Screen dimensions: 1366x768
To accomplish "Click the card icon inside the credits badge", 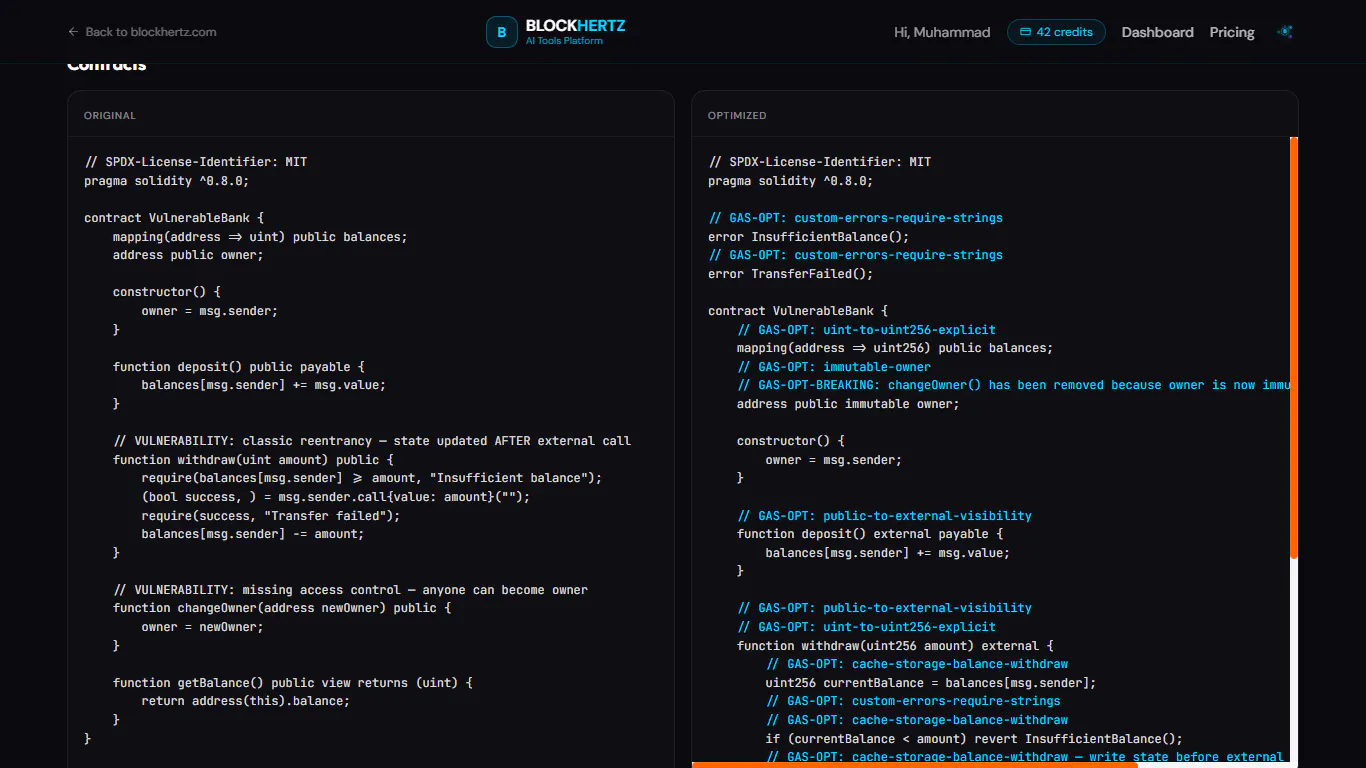I will (1025, 32).
